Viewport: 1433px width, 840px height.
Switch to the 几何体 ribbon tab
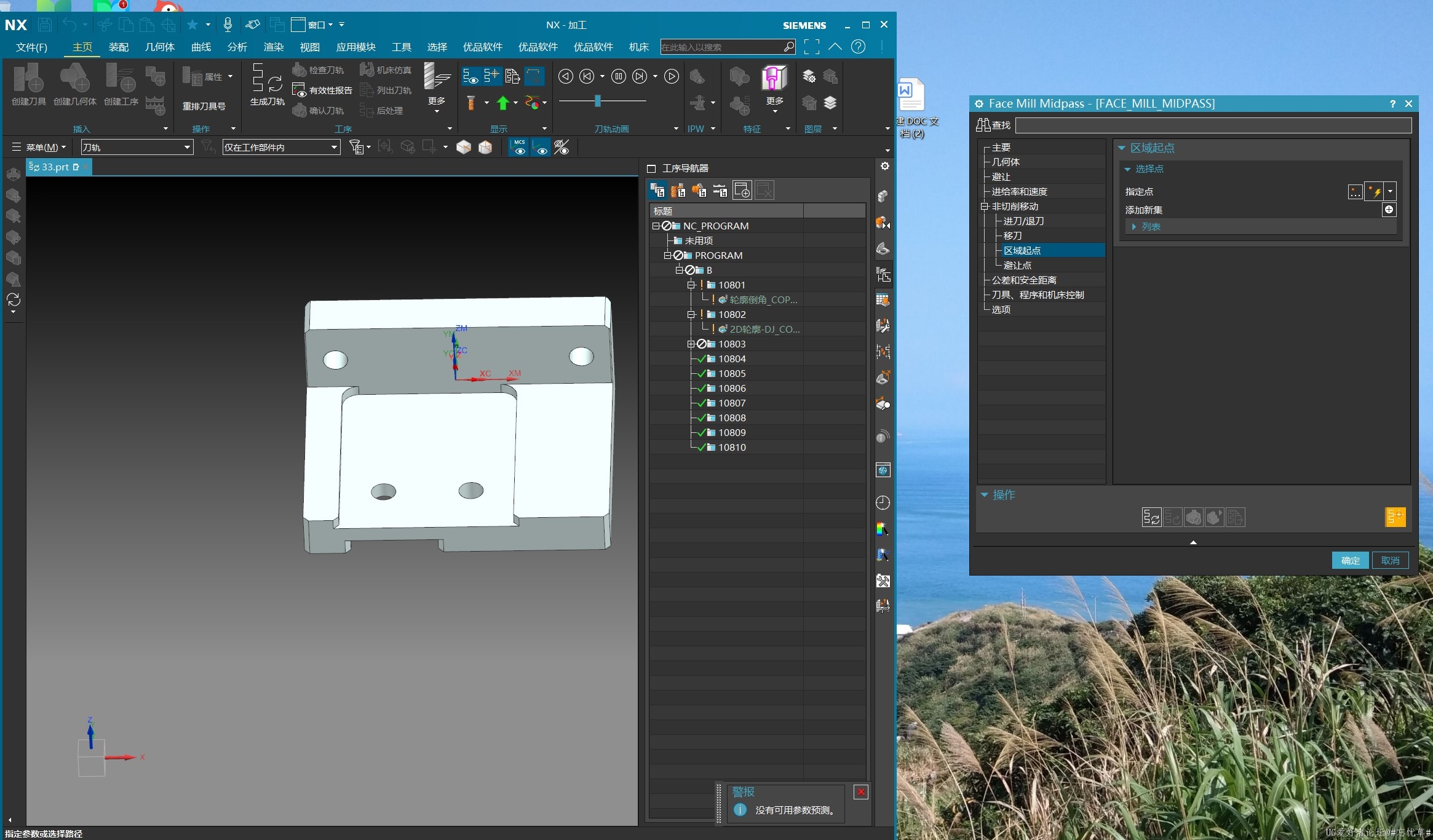coord(159,47)
